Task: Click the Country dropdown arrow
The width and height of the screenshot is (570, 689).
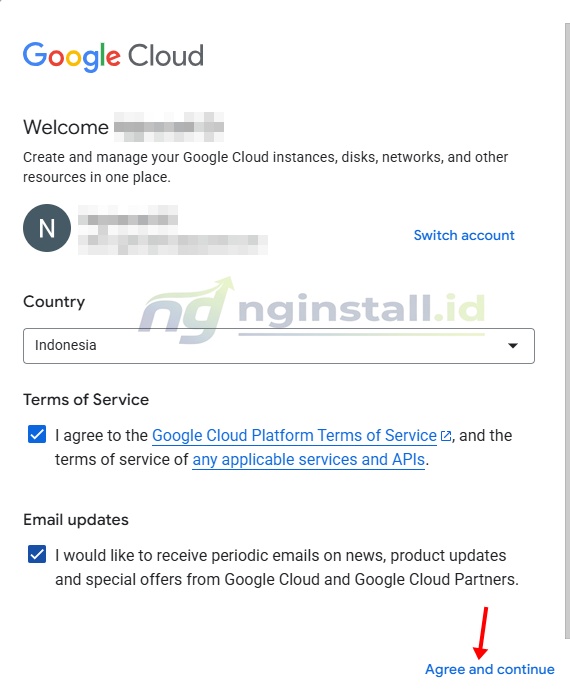Action: [x=512, y=345]
